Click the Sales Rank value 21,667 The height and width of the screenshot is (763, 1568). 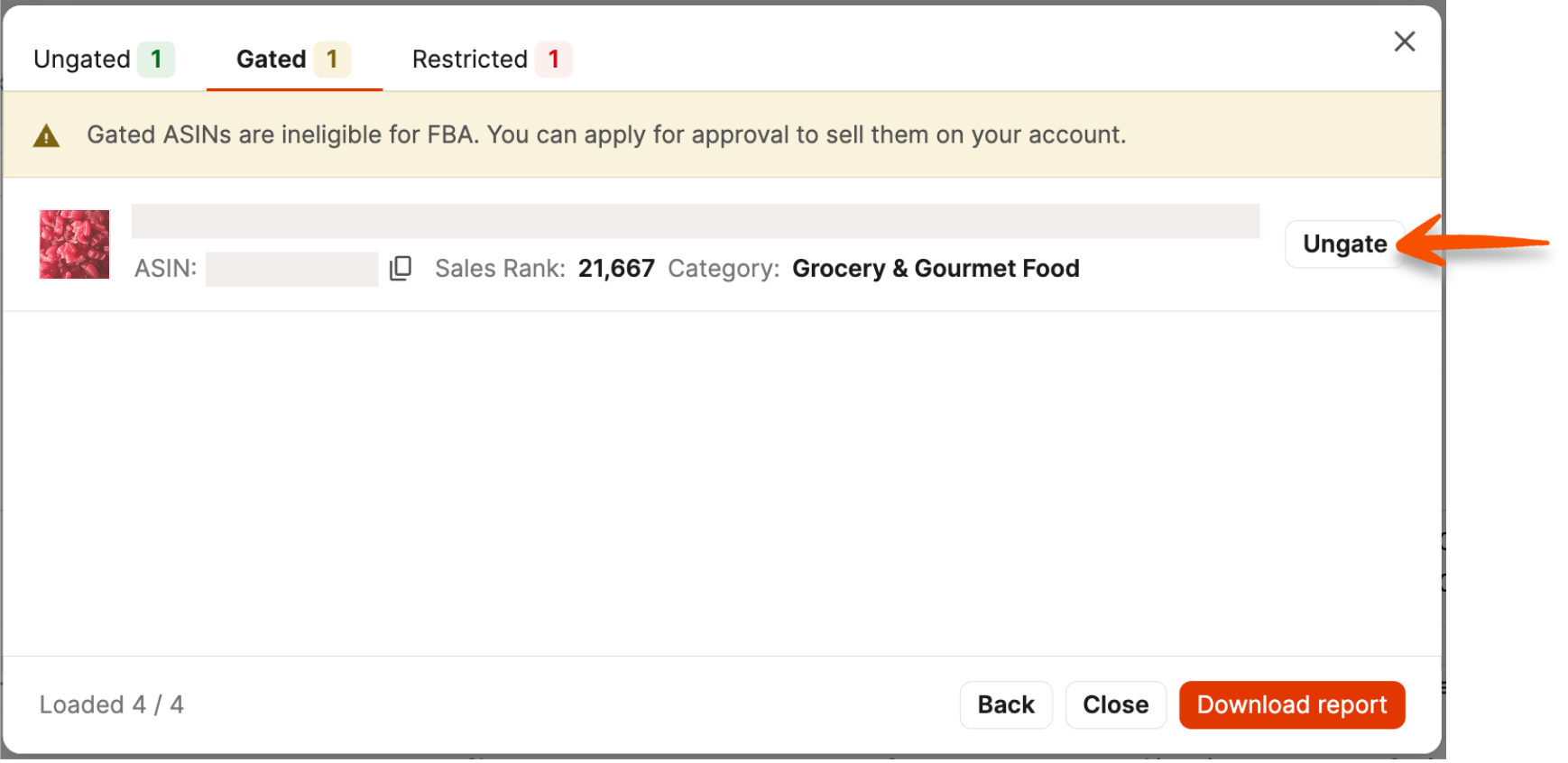(616, 269)
